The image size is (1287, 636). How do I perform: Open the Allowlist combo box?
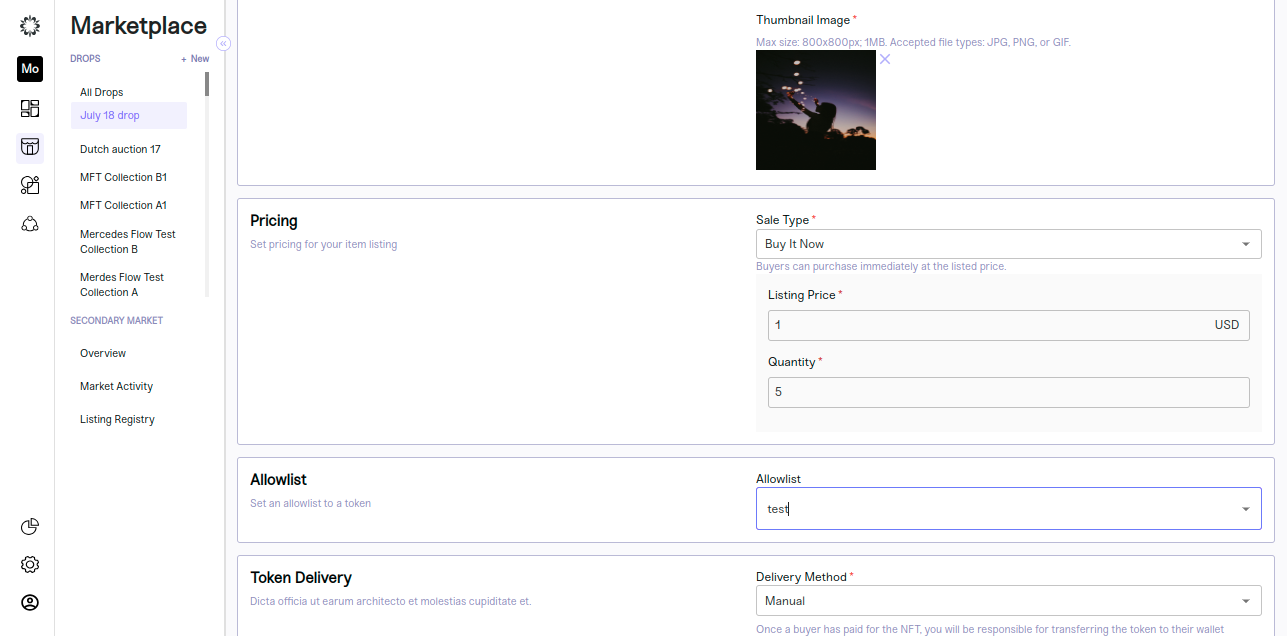tap(1008, 509)
